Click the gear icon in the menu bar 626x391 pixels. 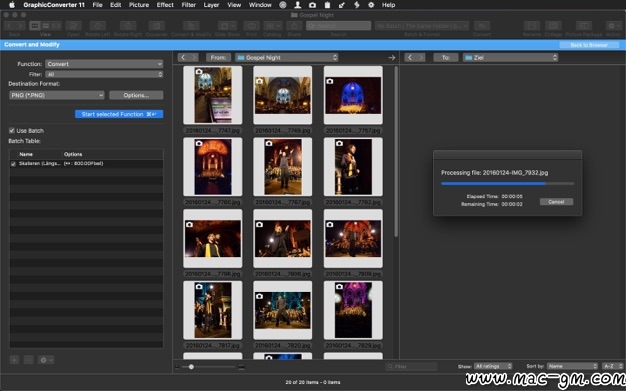click(371, 5)
